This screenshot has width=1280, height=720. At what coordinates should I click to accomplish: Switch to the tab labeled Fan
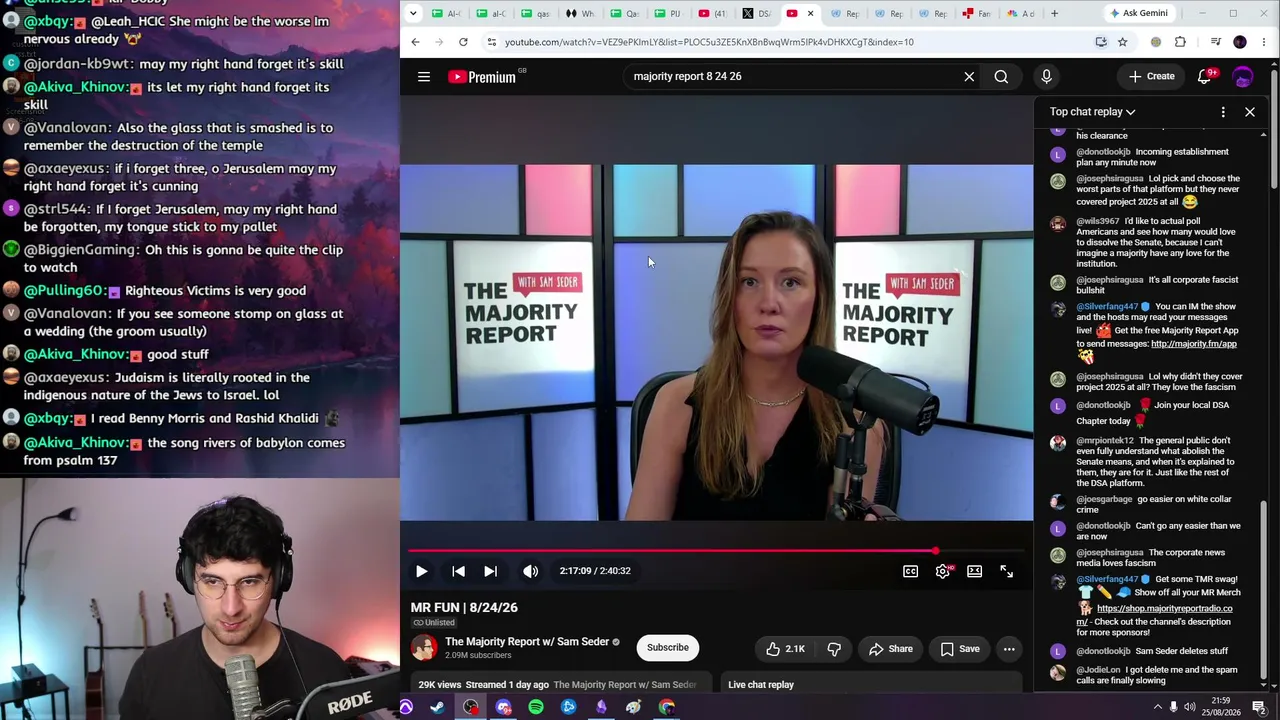[x=976, y=13]
